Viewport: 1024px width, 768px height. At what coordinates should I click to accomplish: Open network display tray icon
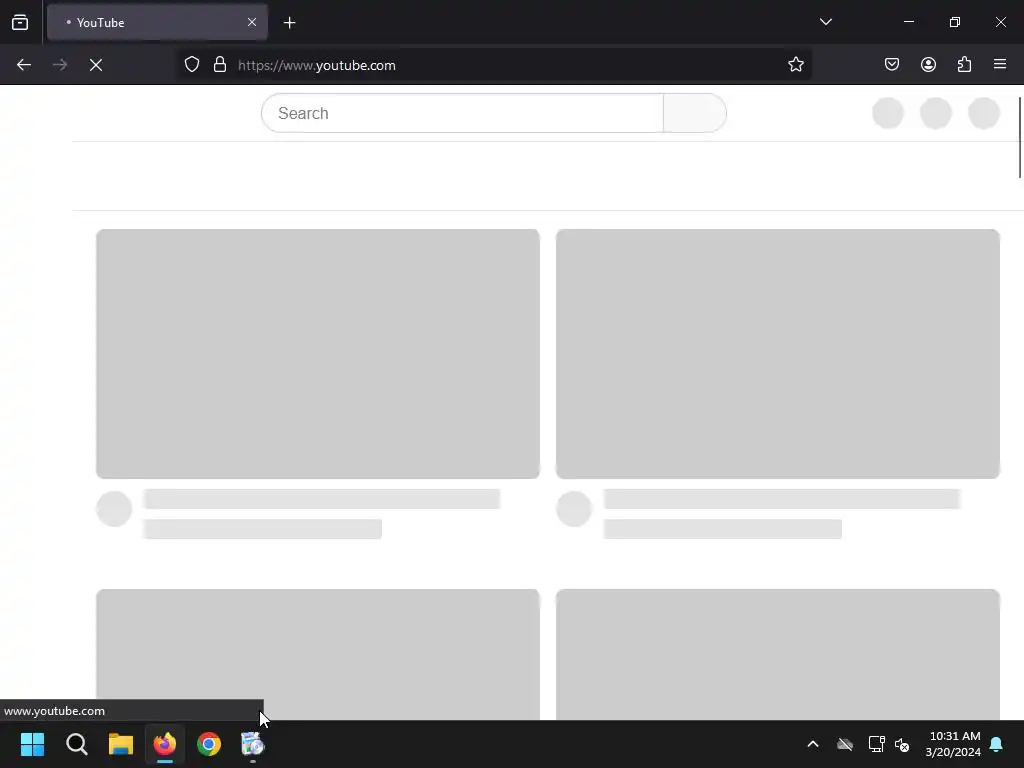tap(876, 744)
